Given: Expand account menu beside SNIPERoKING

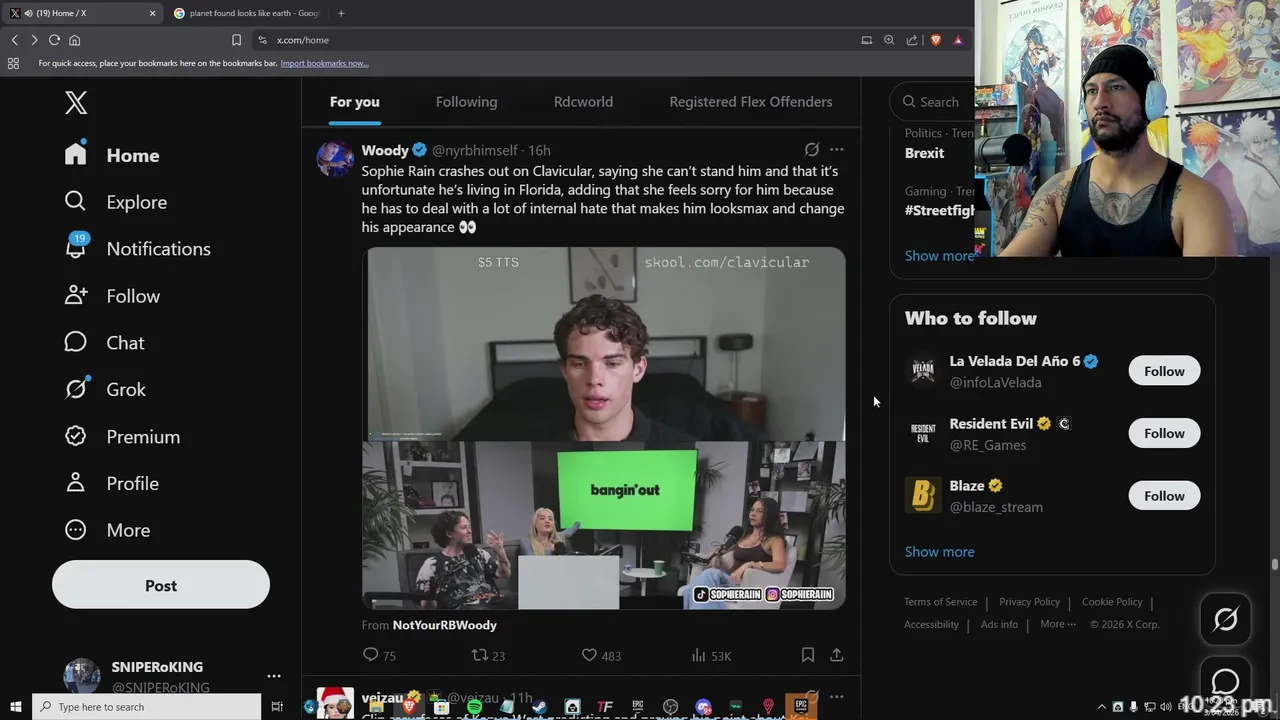Looking at the screenshot, I should point(274,676).
